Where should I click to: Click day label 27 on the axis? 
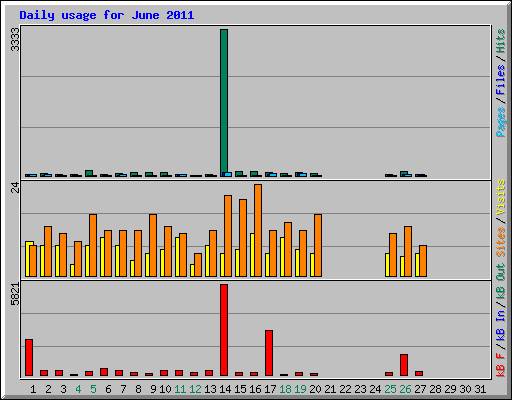pyautogui.click(x=420, y=389)
